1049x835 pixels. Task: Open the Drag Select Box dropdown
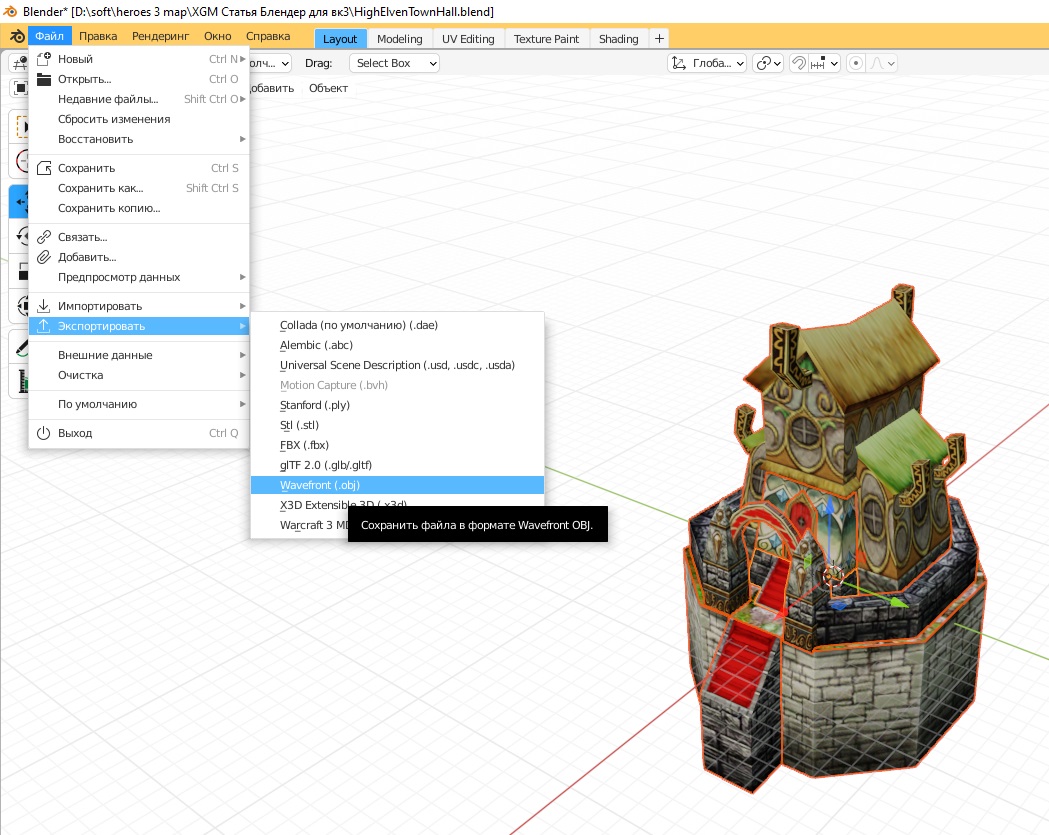[394, 63]
